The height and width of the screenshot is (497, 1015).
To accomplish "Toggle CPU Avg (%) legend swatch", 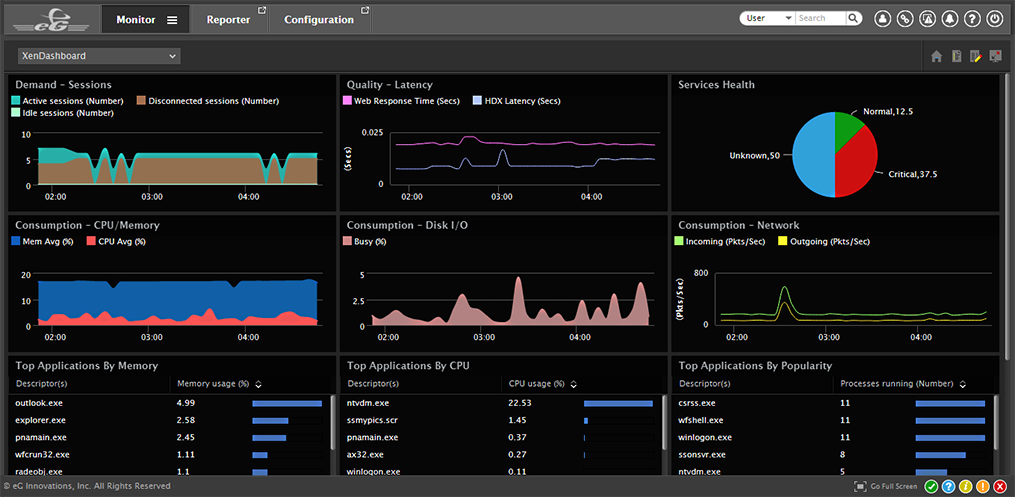I will [x=91, y=241].
